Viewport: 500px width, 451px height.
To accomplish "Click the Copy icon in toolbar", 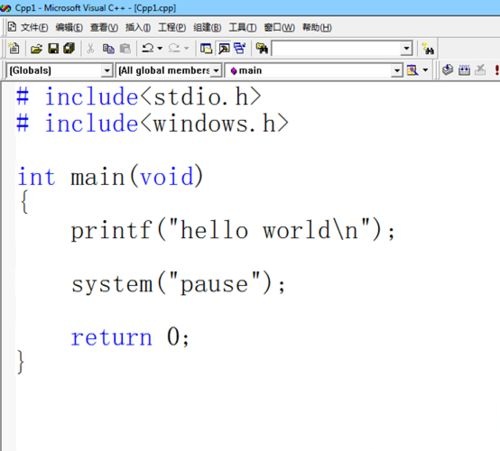I will click(108, 49).
